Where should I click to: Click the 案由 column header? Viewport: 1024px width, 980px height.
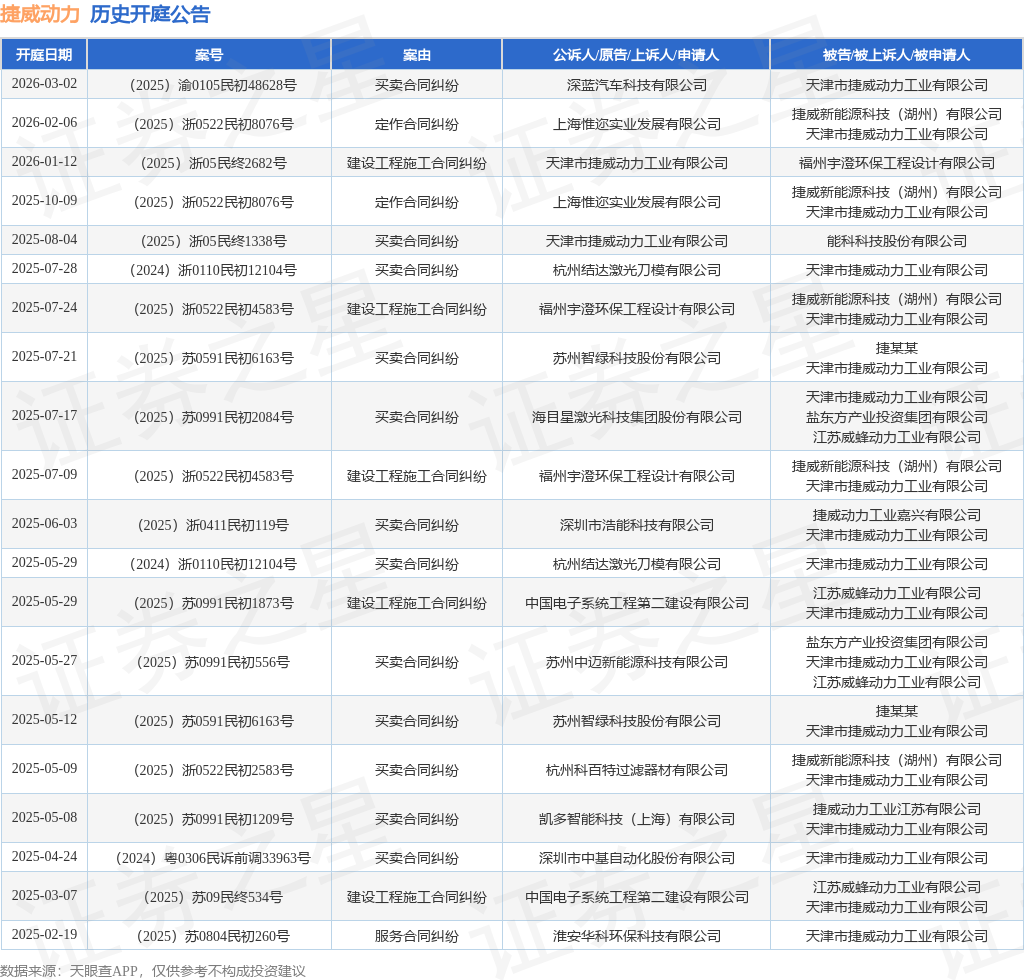coord(417,55)
